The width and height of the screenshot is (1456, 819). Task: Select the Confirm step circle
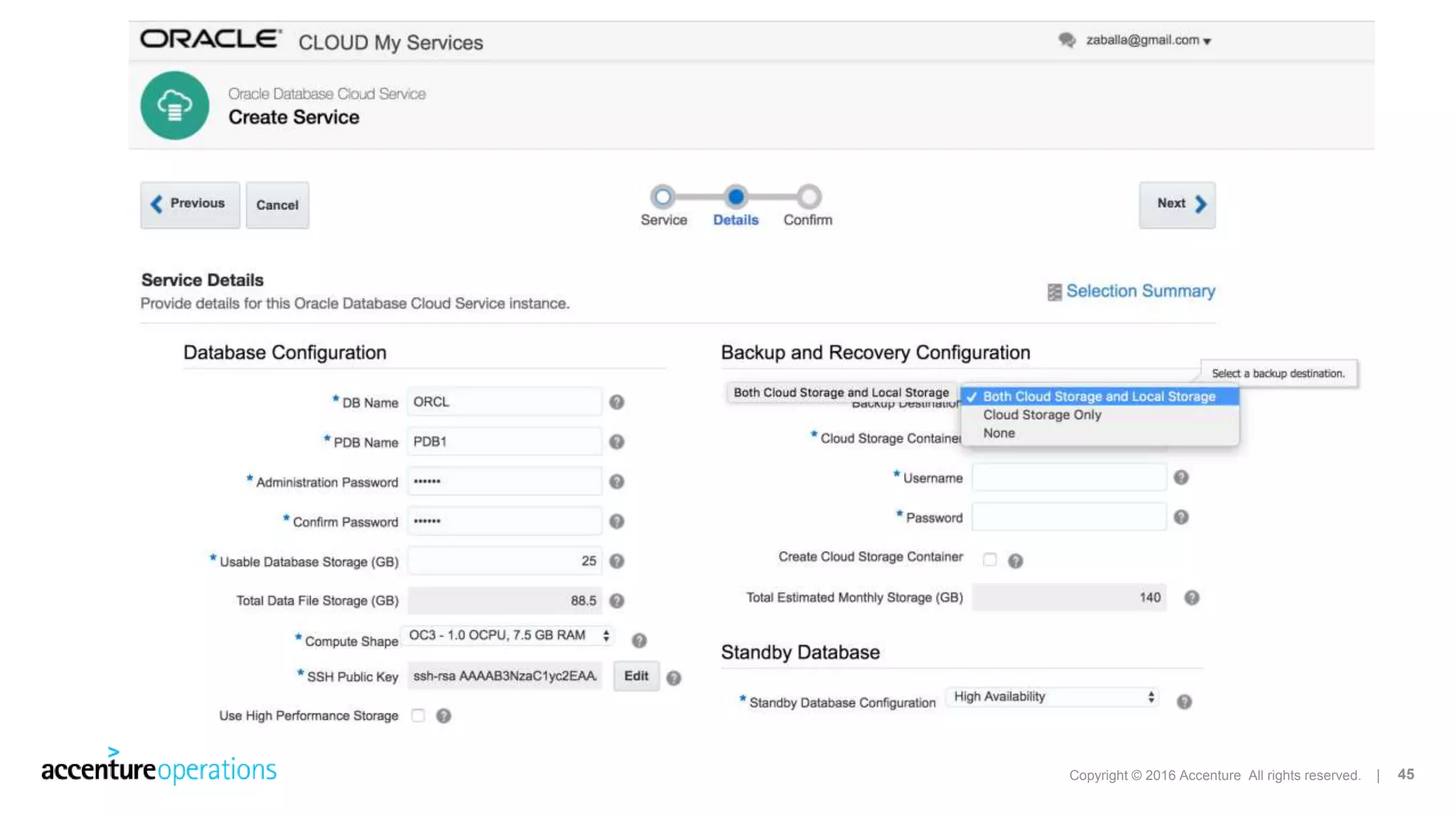(808, 197)
